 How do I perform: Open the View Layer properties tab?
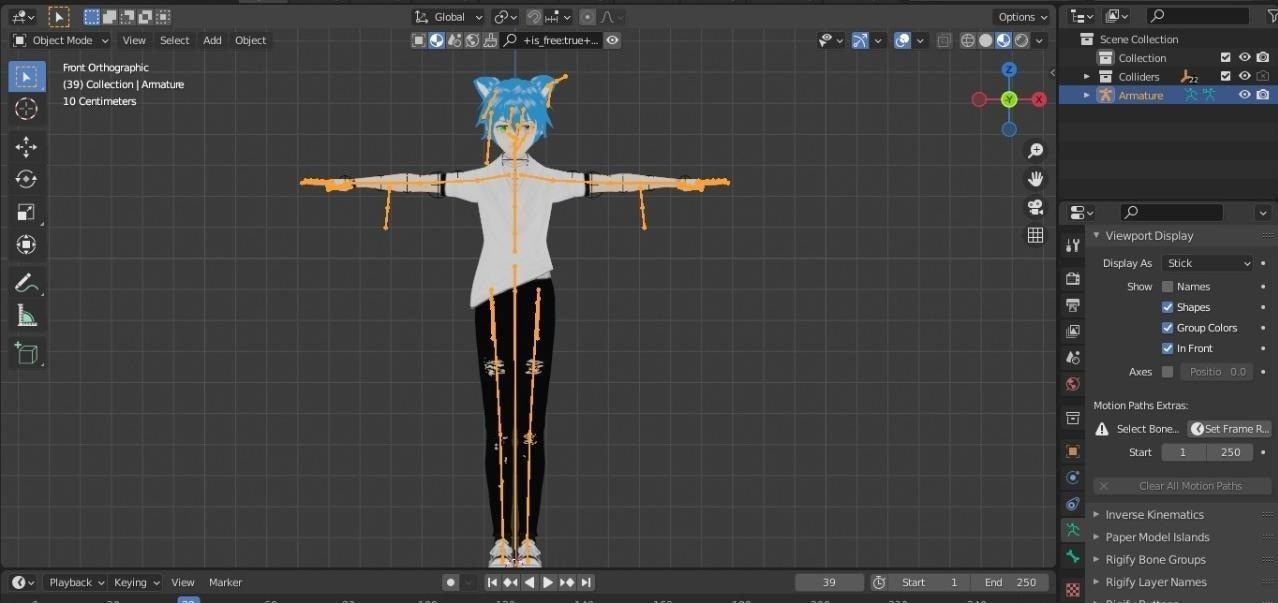(x=1073, y=330)
